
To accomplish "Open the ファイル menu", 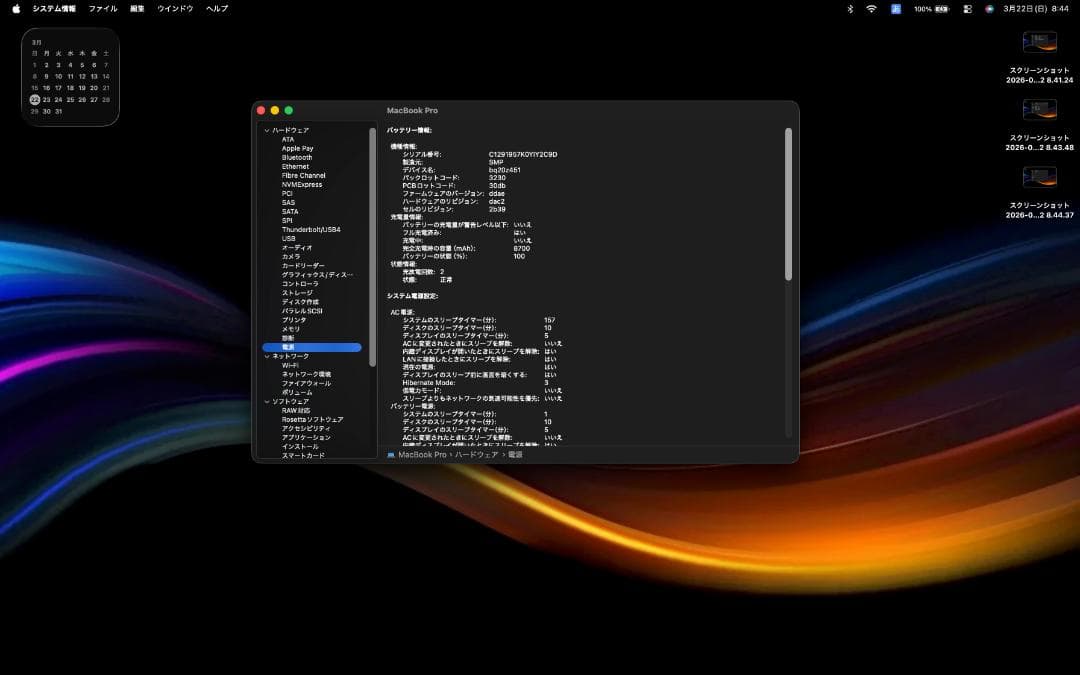I will 103,9.
